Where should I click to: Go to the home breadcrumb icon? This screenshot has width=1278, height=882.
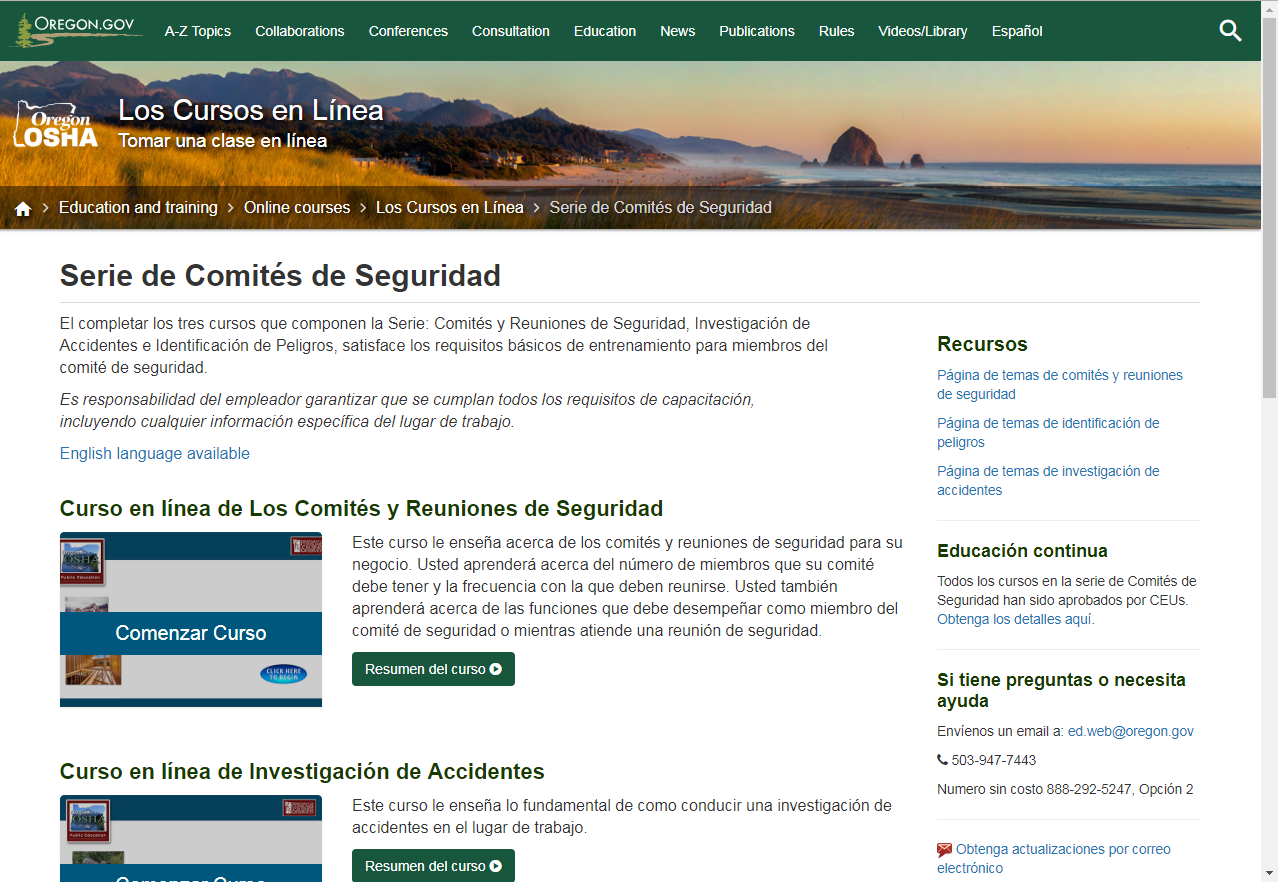pos(23,209)
